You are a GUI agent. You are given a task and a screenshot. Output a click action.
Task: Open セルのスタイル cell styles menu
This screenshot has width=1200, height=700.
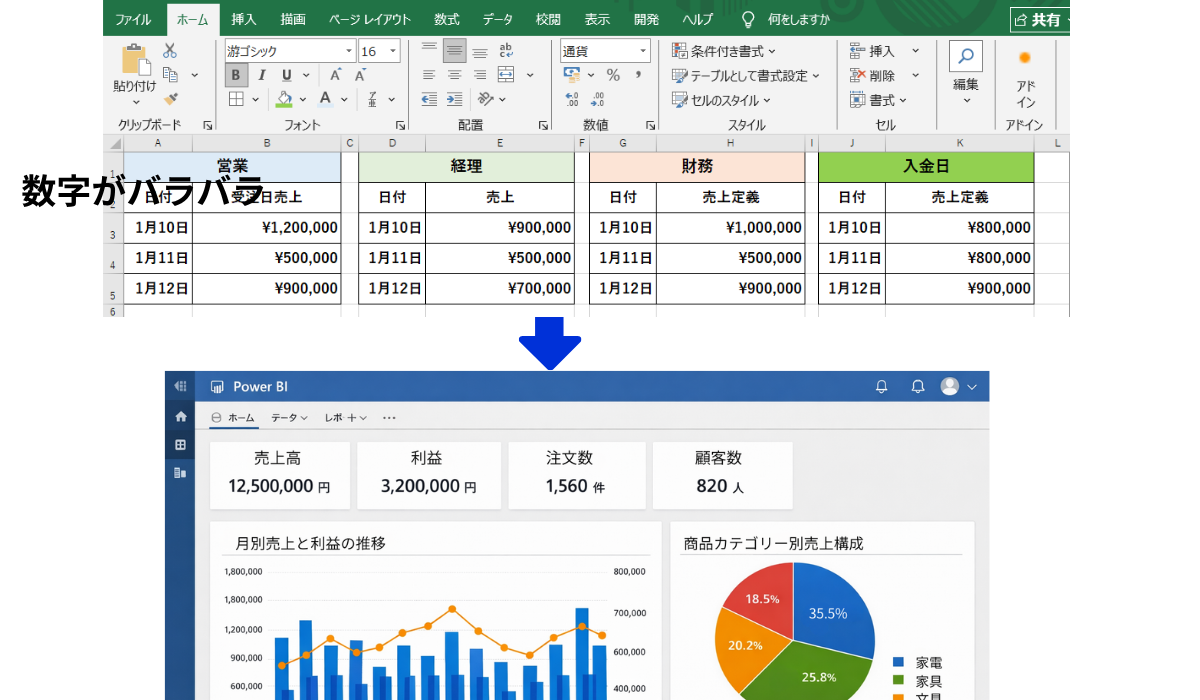[722, 100]
